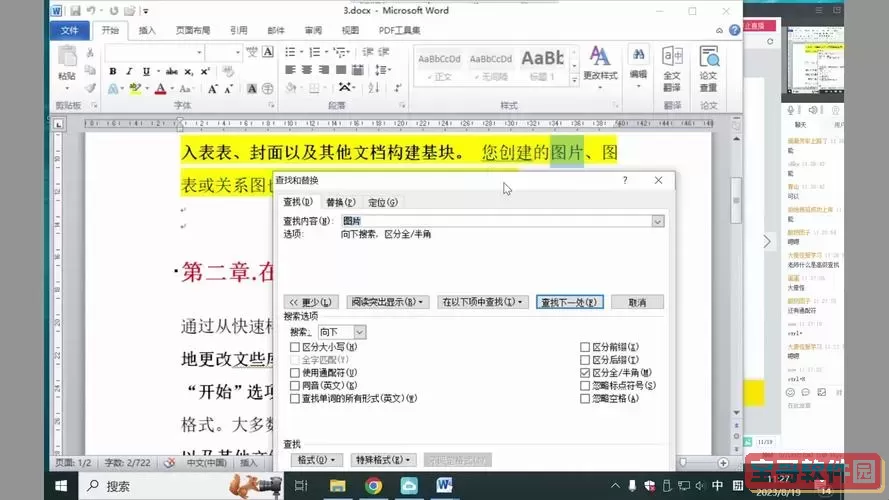Click the justify alignment icon
This screenshot has height=500, width=889.
341,70
